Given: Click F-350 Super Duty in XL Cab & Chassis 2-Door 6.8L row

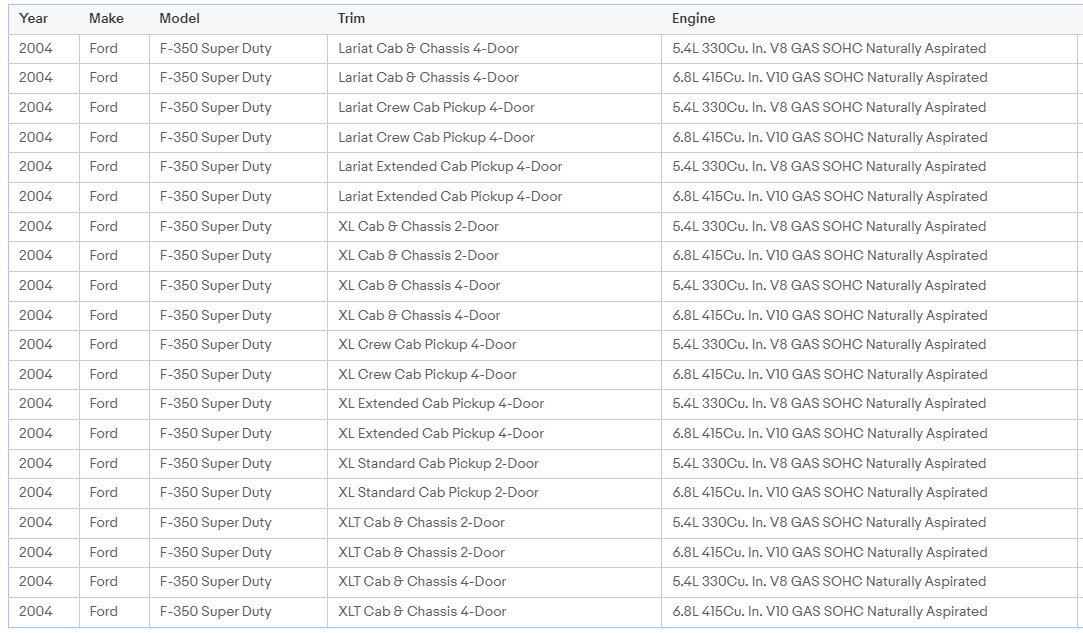Looking at the screenshot, I should [215, 255].
